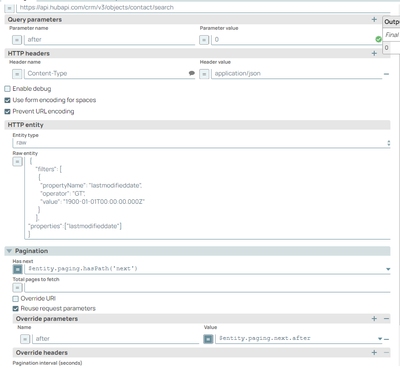Viewport: 400px width, 375px height.
Task: Toggle expression button beside $entity.paging.next.after value
Action: [208, 339]
